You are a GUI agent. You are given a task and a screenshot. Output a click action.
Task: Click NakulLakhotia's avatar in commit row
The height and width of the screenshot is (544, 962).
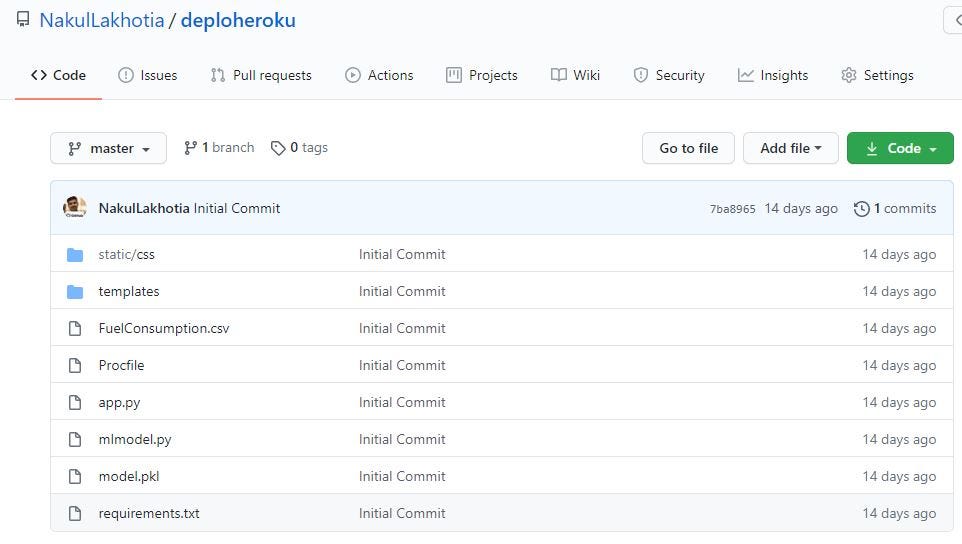[75, 207]
